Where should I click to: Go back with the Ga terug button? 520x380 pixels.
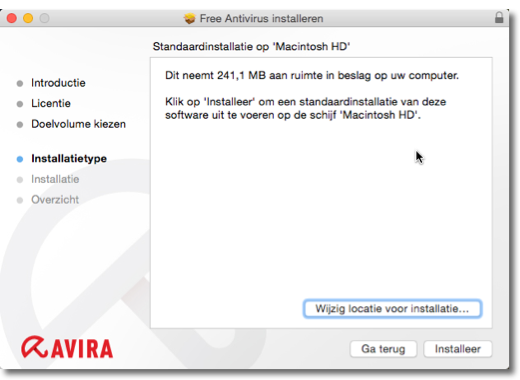pyautogui.click(x=383, y=349)
